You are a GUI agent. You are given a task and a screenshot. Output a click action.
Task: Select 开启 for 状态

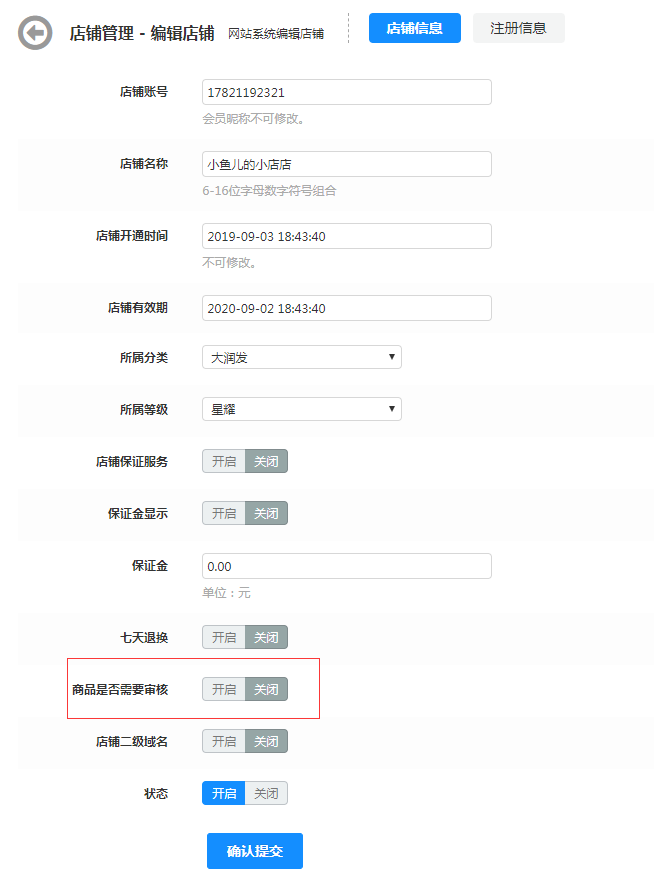[x=224, y=793]
